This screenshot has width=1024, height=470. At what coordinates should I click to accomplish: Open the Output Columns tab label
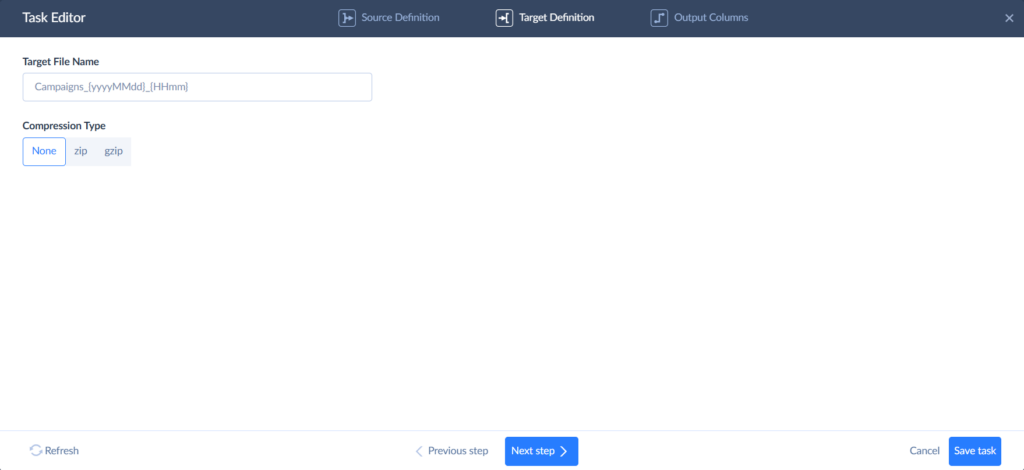point(710,18)
